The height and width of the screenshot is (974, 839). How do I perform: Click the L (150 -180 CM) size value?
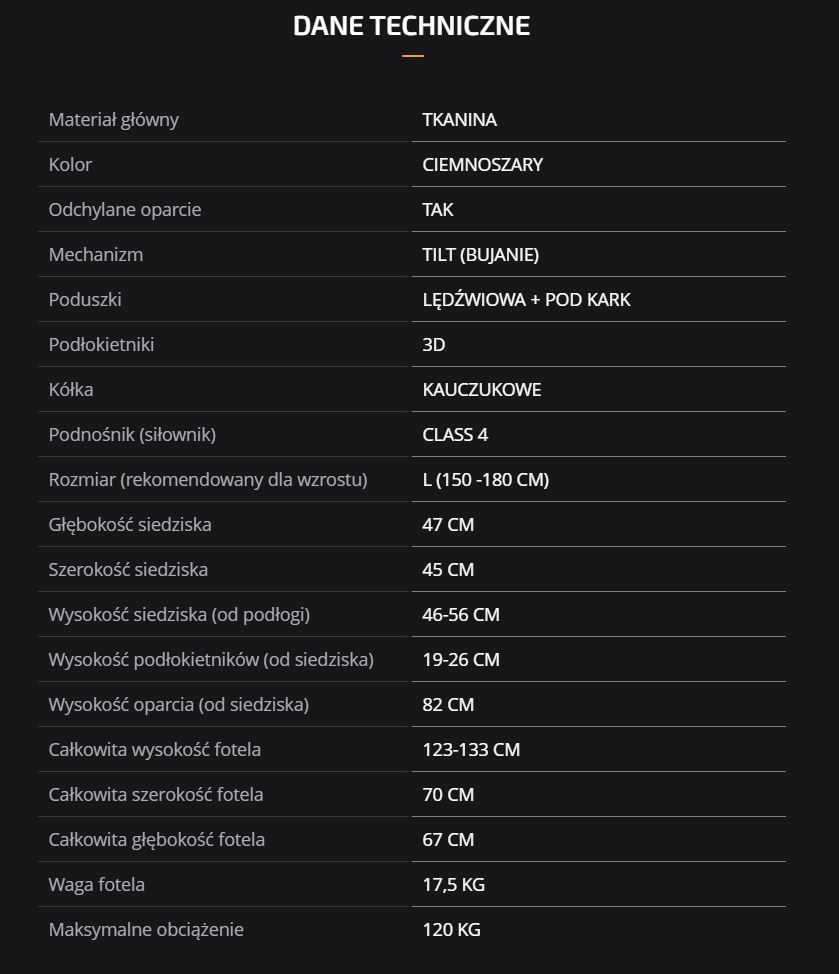pyautogui.click(x=485, y=480)
